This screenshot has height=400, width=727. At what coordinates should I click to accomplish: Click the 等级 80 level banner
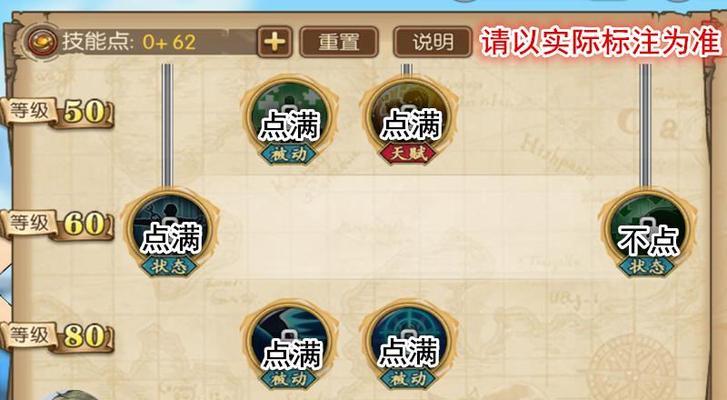(57, 336)
